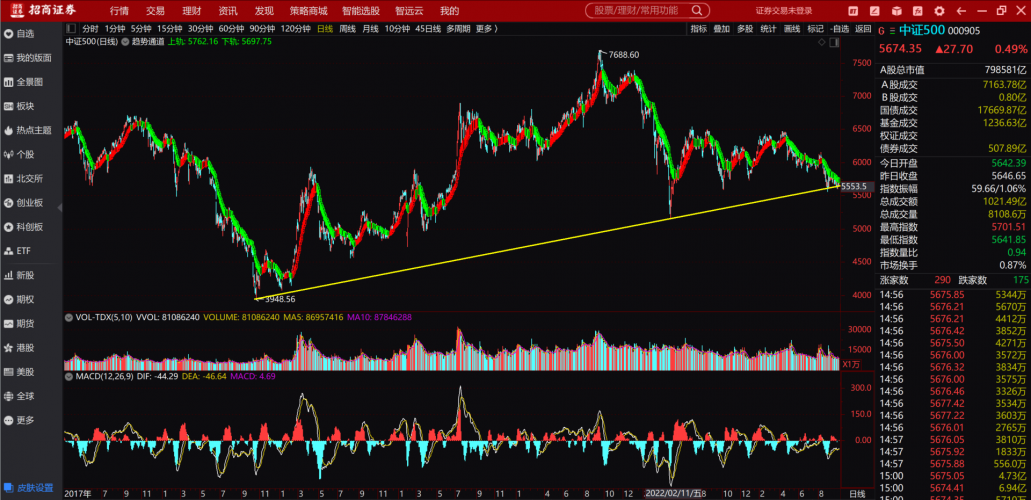This screenshot has height=500, width=1031.
Task: Expand the MACD indicator dropdown
Action: 70,377
